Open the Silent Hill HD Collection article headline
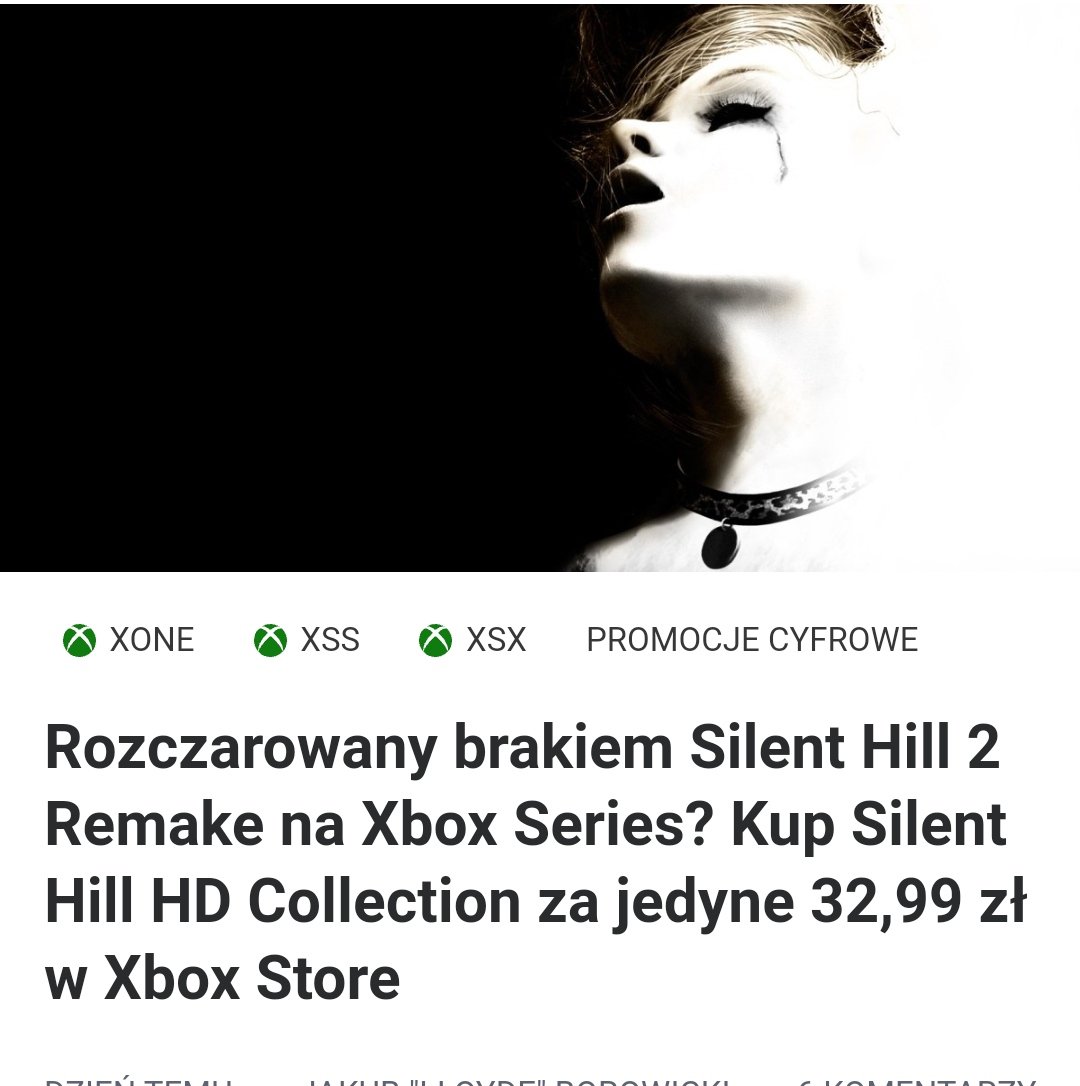This screenshot has height=1086, width=1080. 535,862
